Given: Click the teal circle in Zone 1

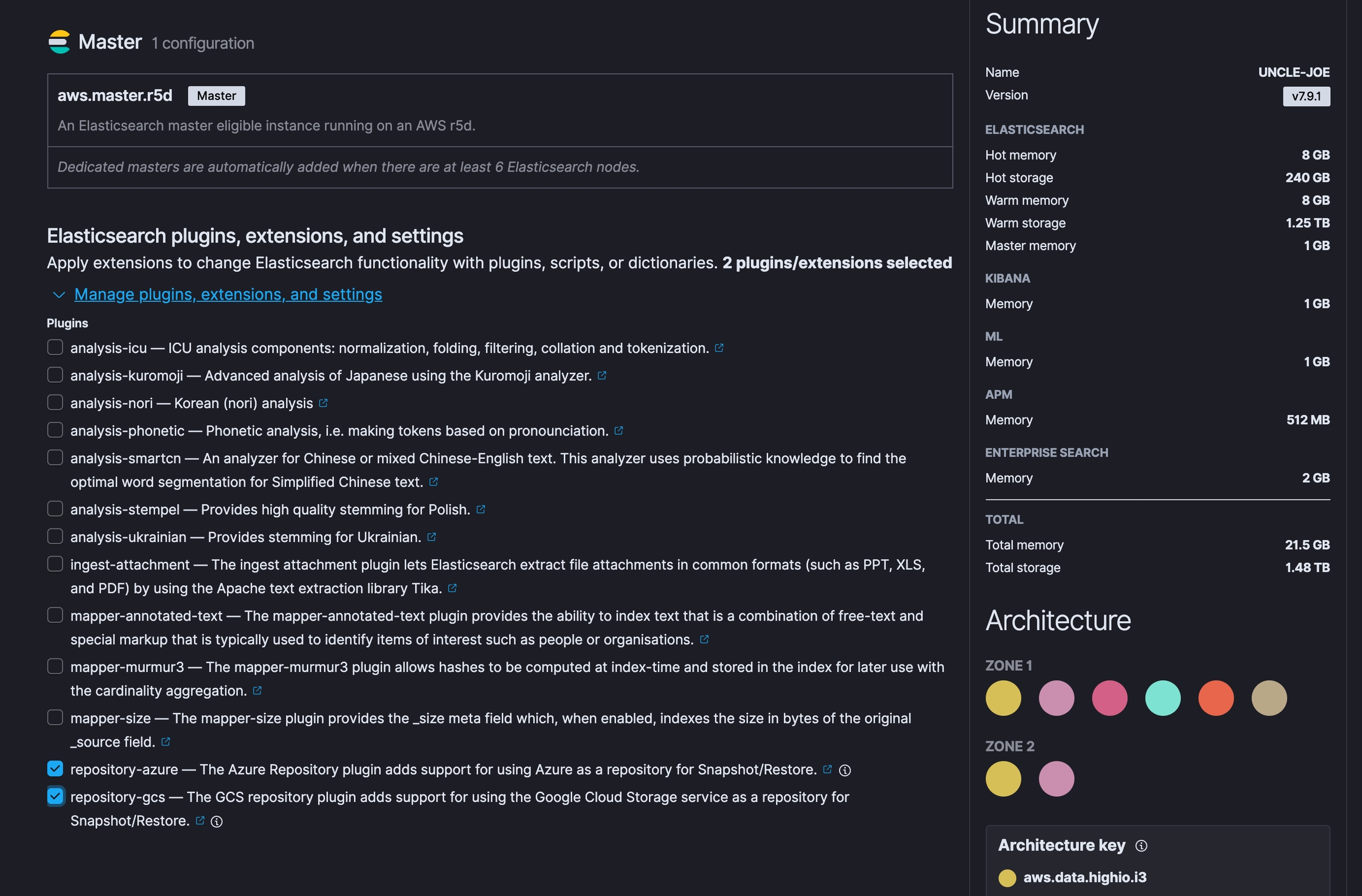Looking at the screenshot, I should click(1163, 698).
